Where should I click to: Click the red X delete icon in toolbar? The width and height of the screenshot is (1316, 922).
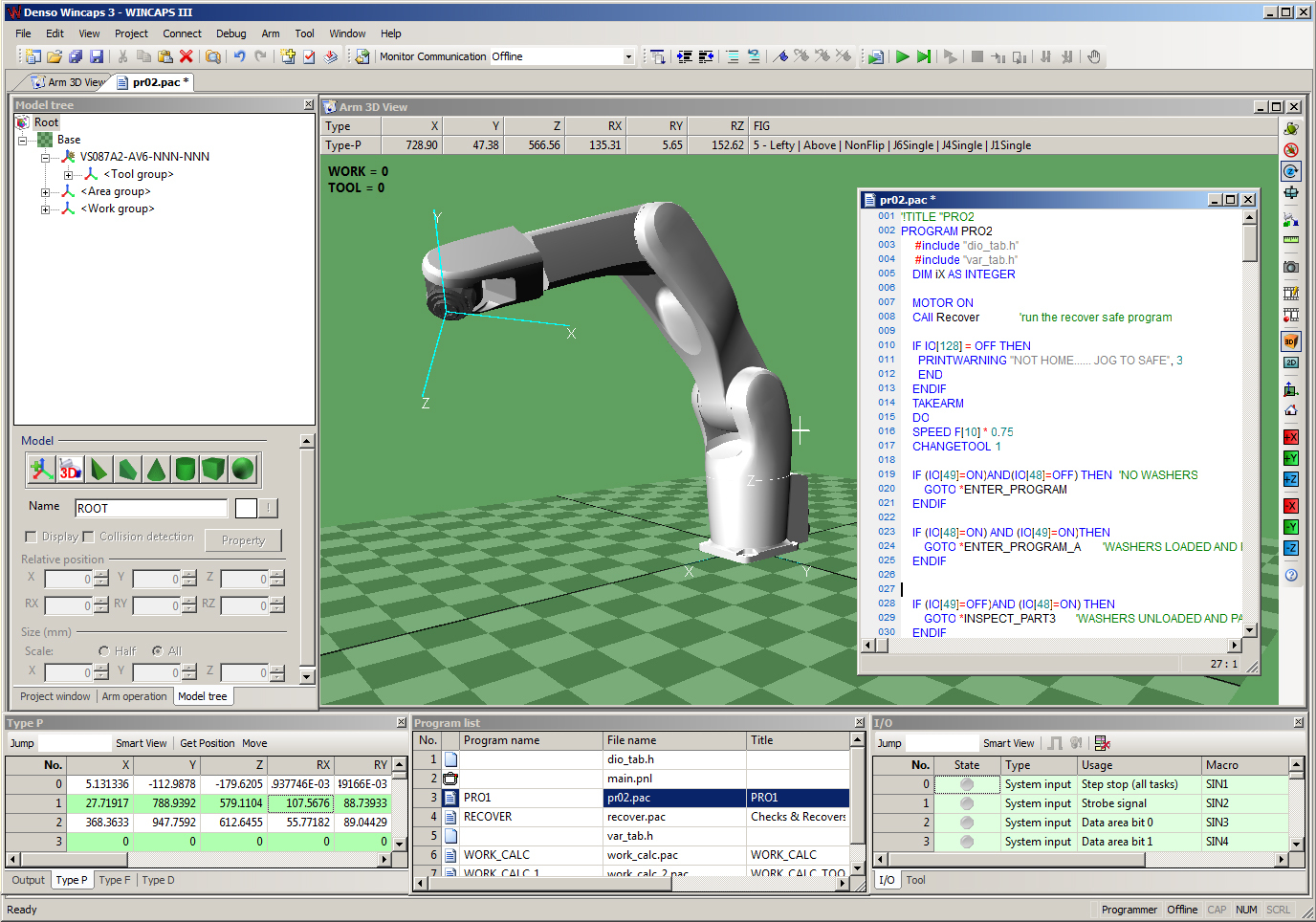click(186, 56)
